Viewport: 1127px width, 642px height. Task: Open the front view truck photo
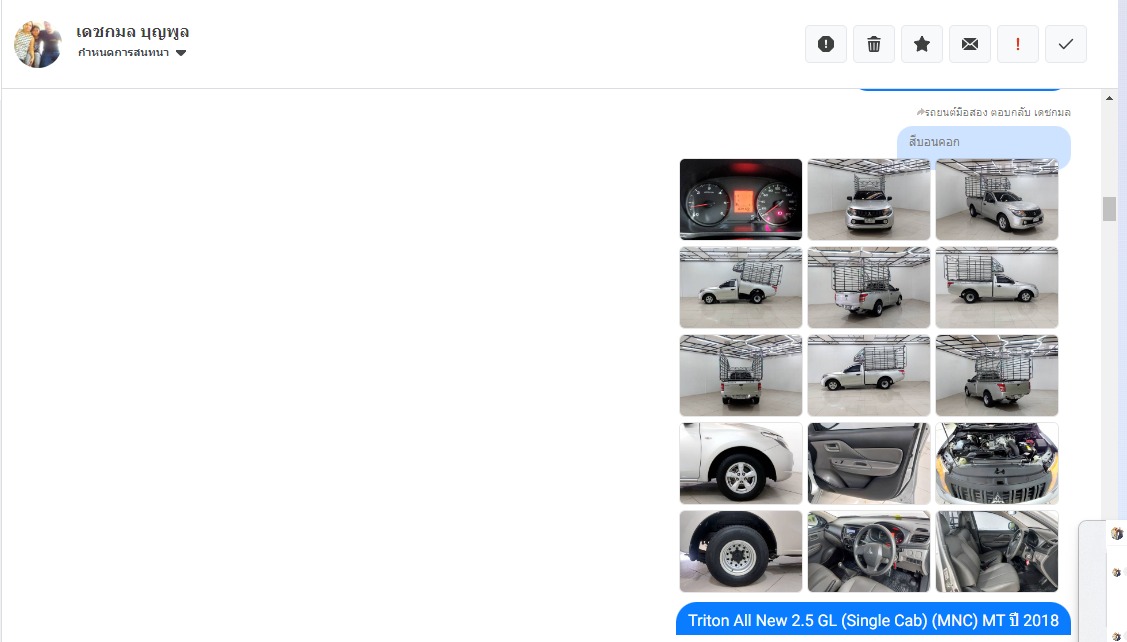(x=869, y=199)
